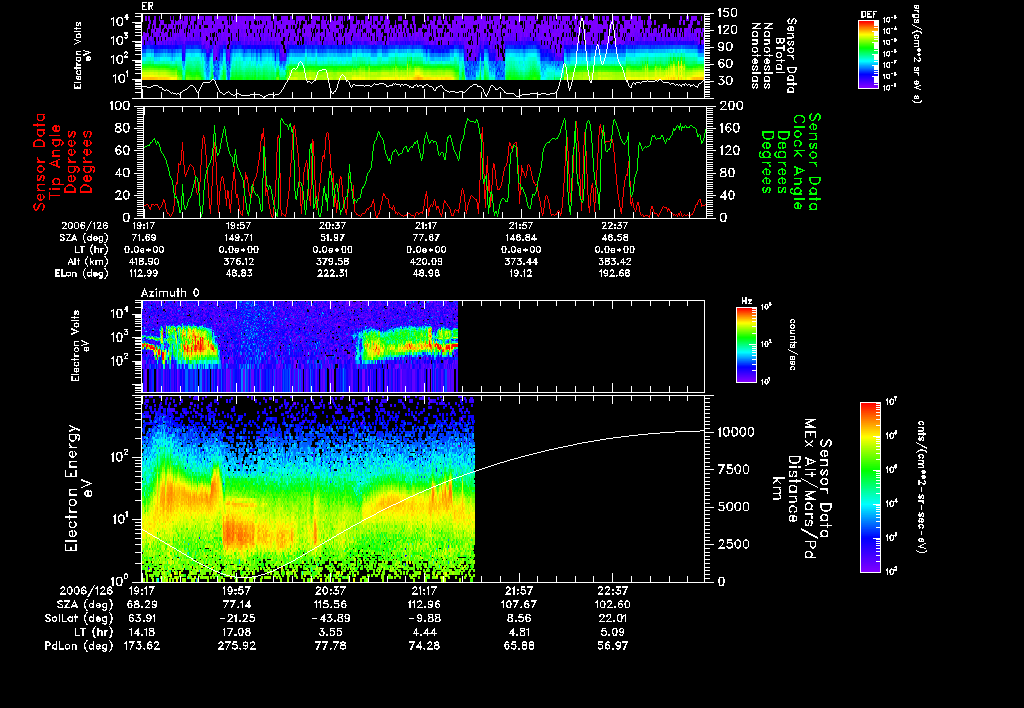Viewport: 1024px width, 708px height.
Task: Click the DEF rainbow color bar
Action: click(868, 54)
